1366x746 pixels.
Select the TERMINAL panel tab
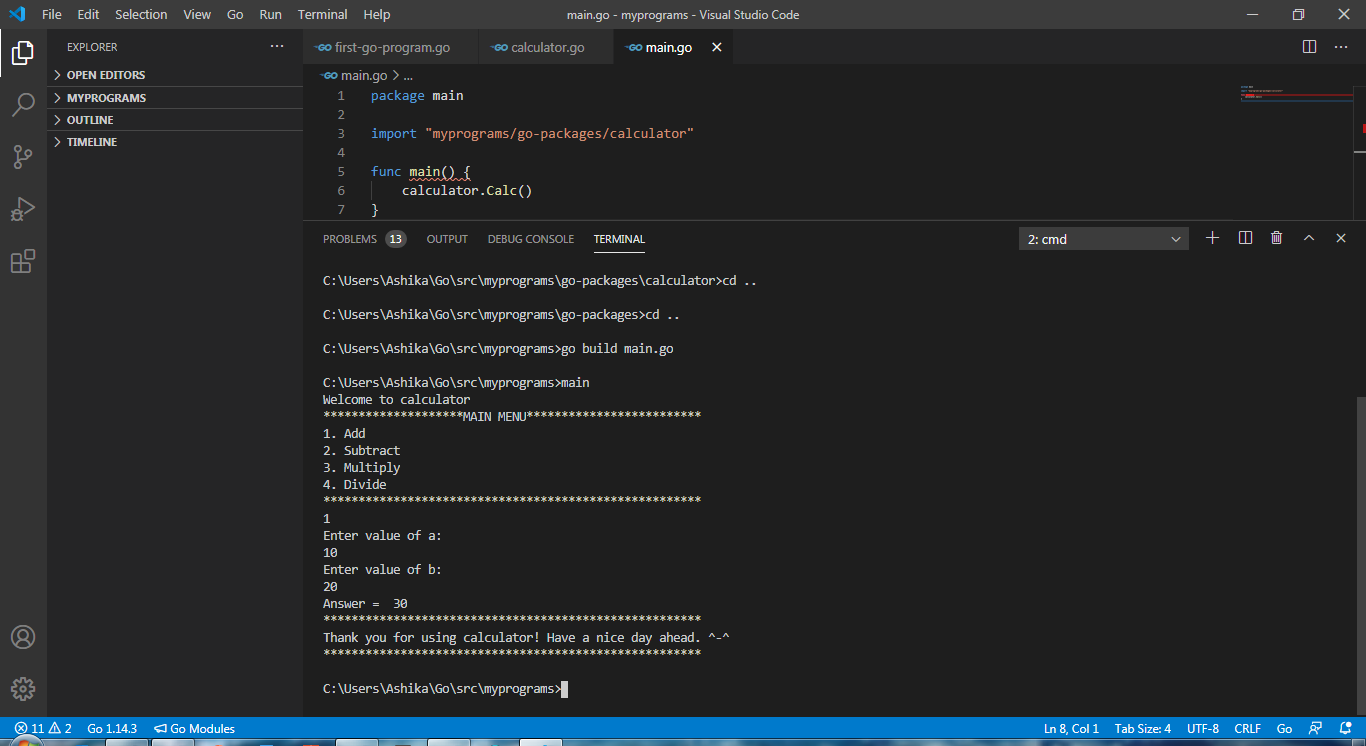(619, 239)
